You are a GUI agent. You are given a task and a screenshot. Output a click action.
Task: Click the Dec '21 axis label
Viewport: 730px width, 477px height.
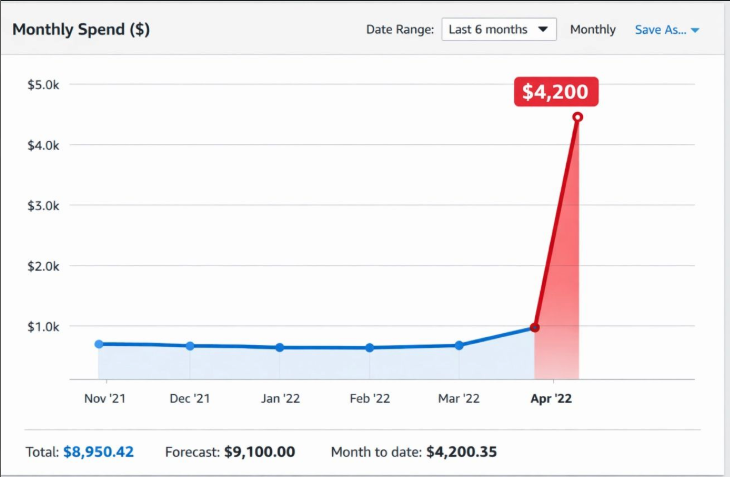click(x=189, y=399)
